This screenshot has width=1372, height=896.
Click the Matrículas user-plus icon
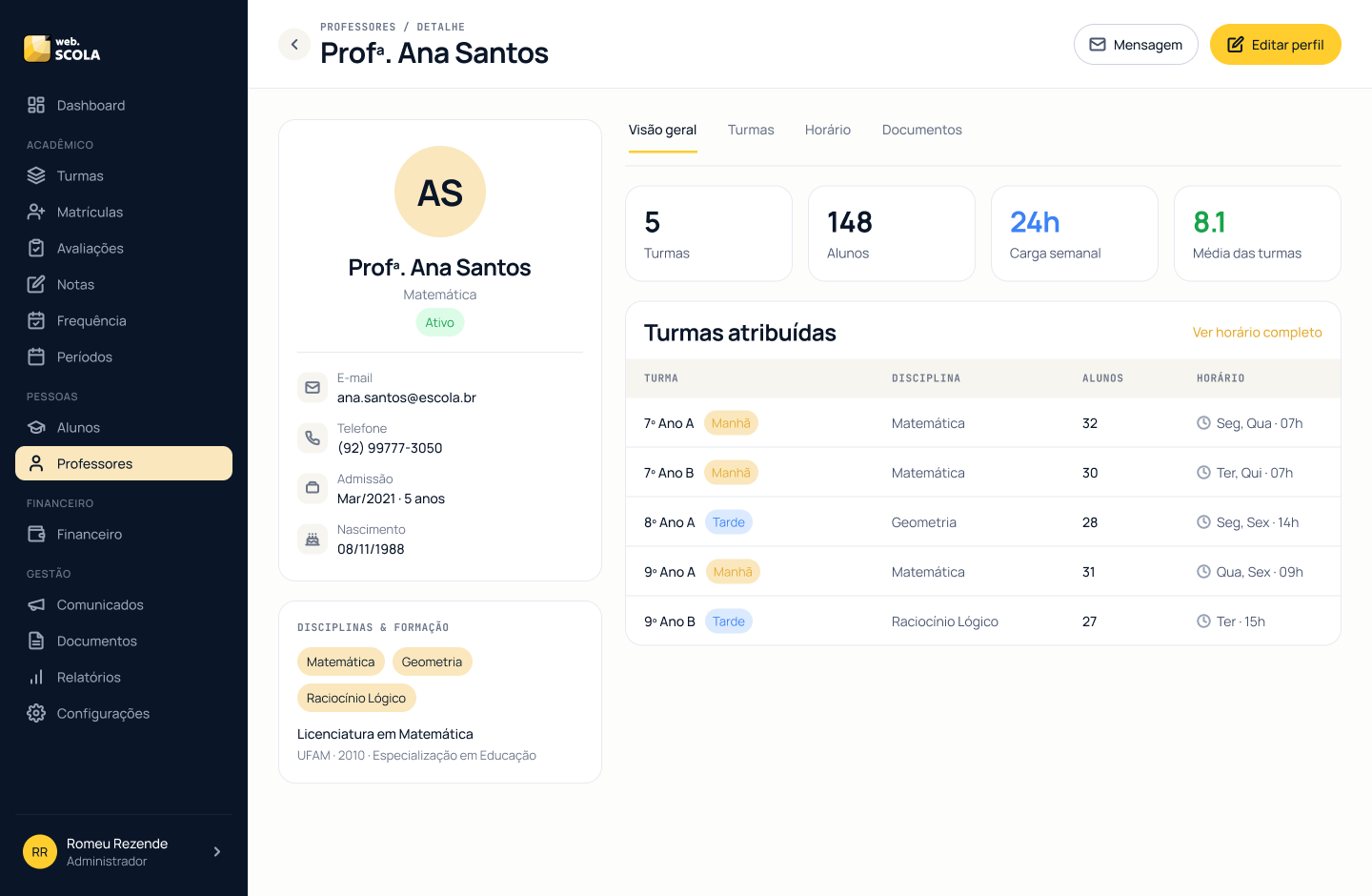[x=36, y=212]
